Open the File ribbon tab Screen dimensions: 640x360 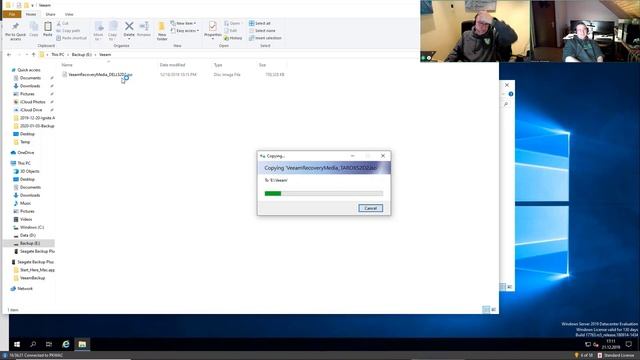(12, 14)
